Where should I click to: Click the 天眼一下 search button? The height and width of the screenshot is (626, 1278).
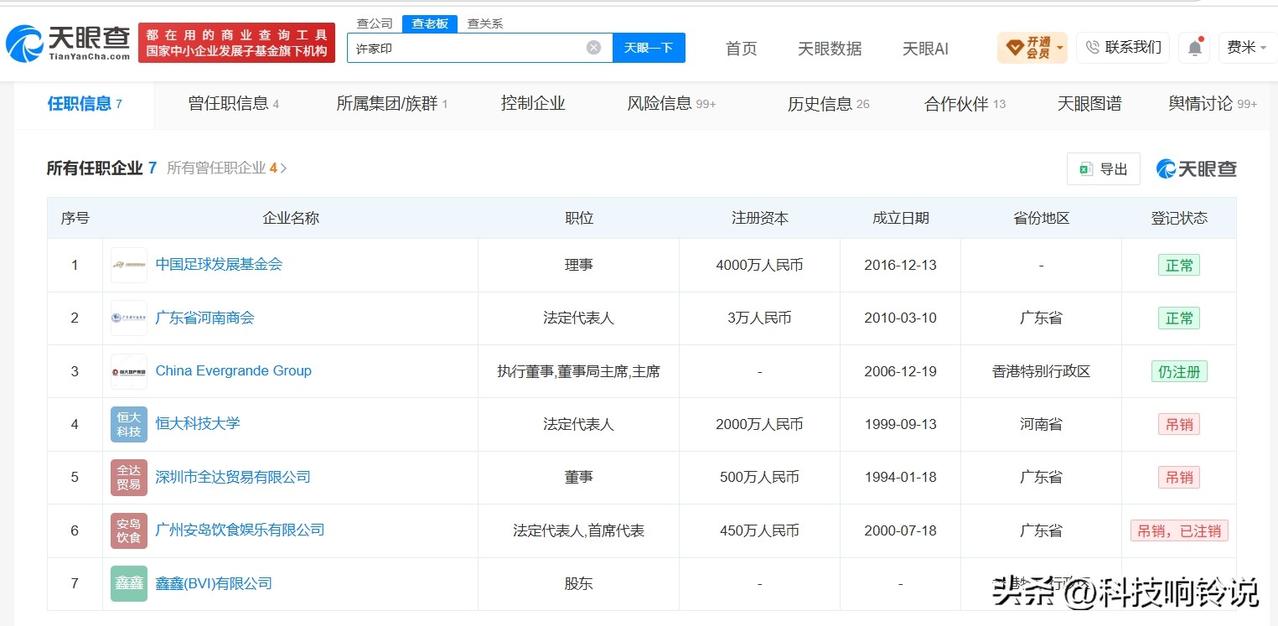pos(648,47)
